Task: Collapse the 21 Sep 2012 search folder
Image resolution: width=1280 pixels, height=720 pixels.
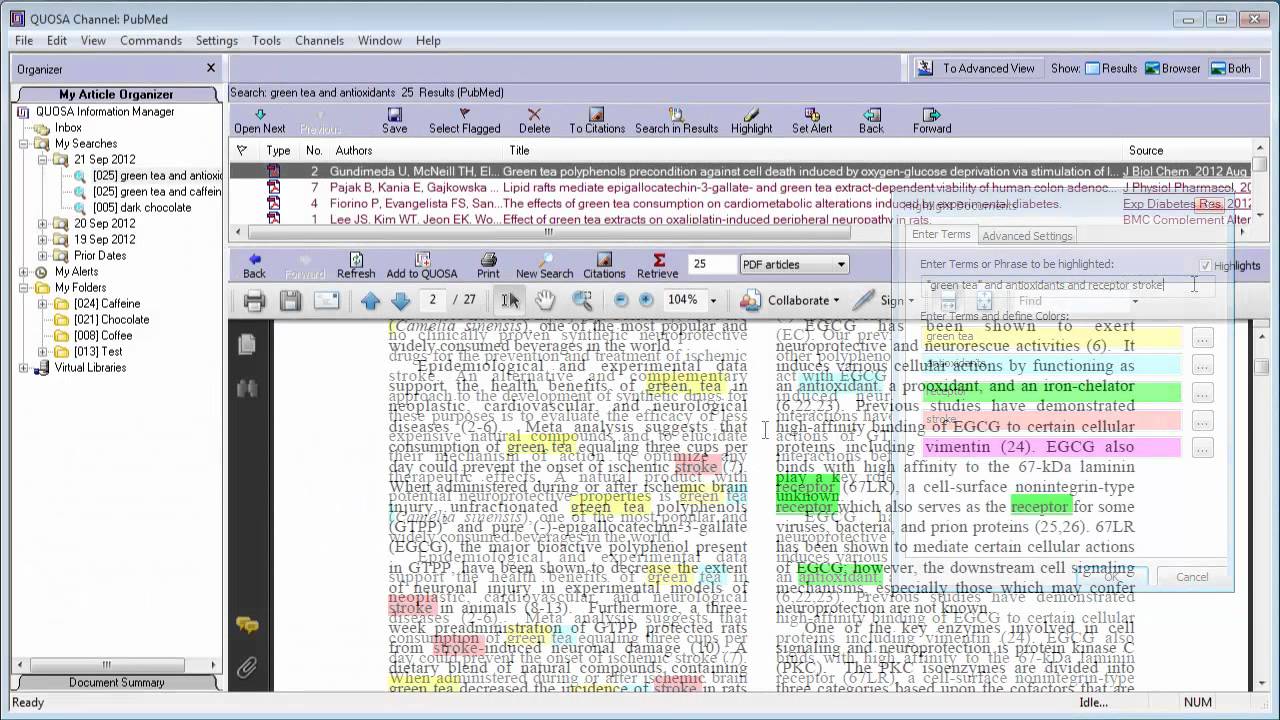Action: (43, 160)
